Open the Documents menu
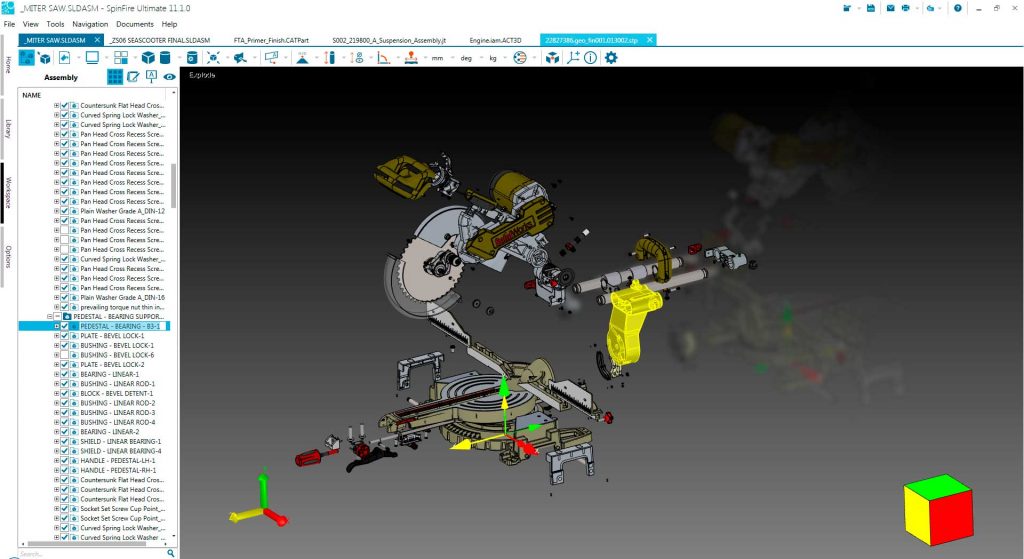 pos(135,24)
